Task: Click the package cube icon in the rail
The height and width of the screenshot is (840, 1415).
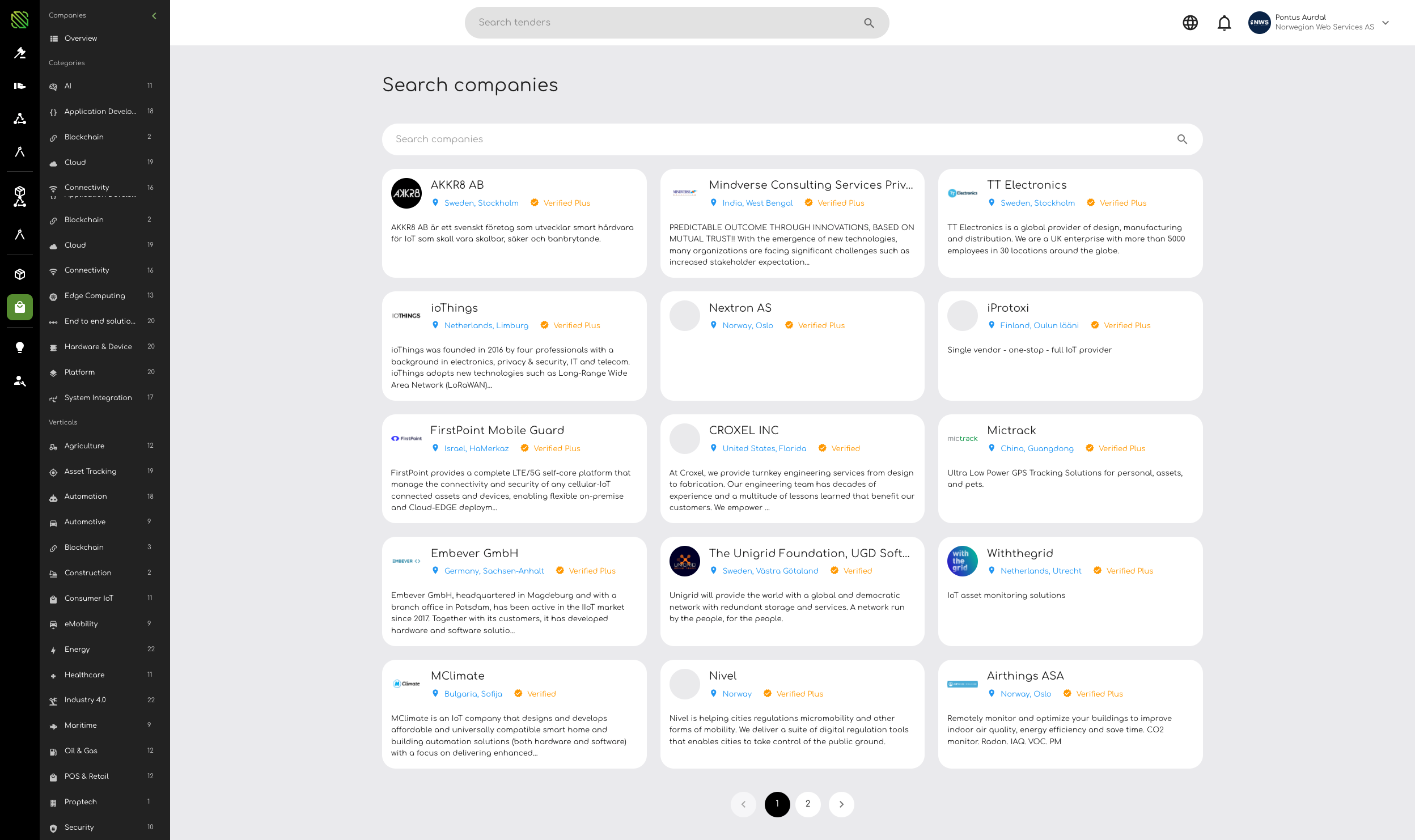Action: click(x=20, y=274)
